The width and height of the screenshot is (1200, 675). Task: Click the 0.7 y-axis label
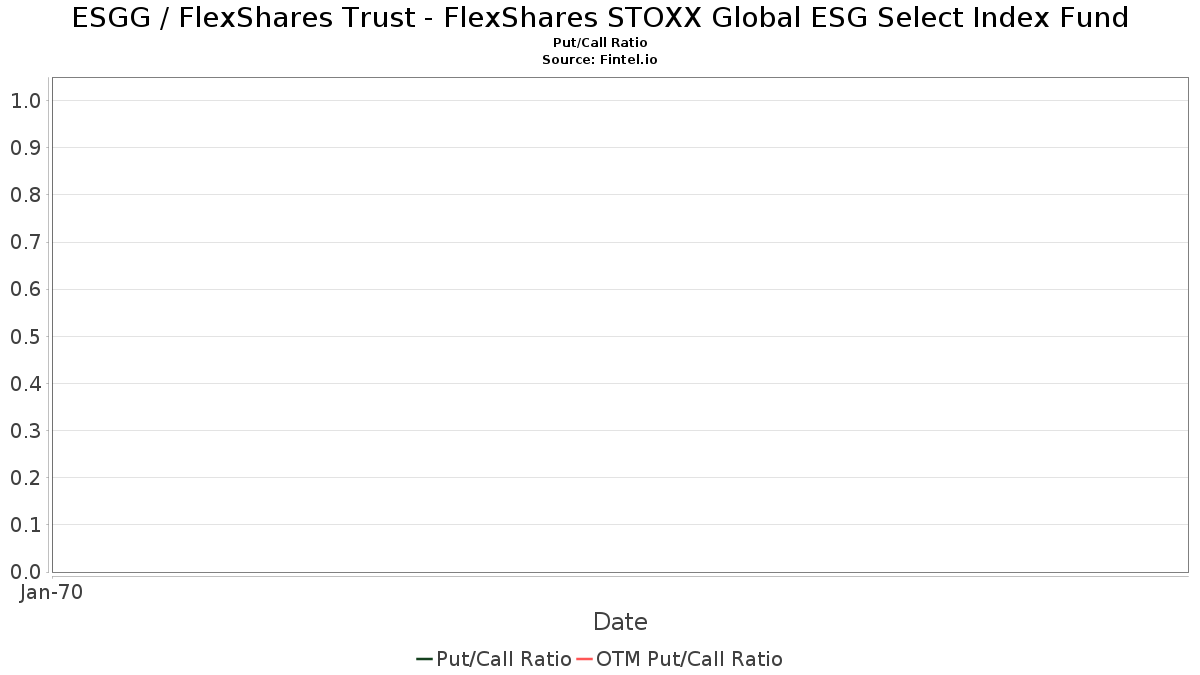coord(25,242)
